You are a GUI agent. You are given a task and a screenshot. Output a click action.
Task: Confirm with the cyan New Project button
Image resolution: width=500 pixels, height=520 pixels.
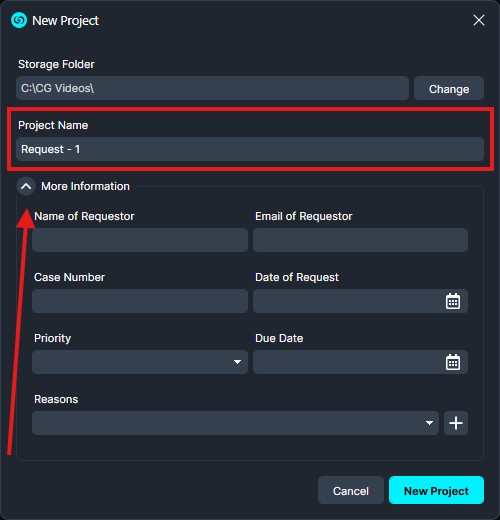point(436,490)
